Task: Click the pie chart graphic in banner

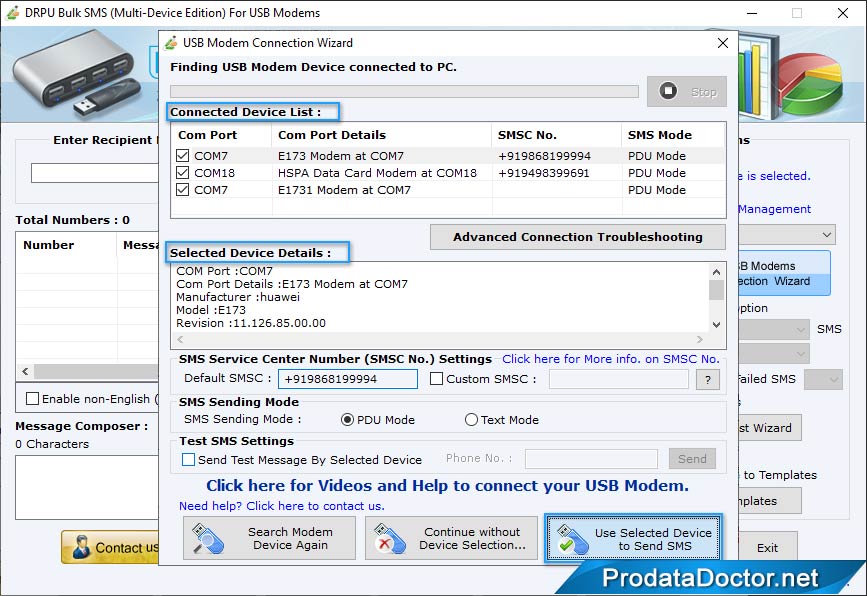Action: point(810,83)
